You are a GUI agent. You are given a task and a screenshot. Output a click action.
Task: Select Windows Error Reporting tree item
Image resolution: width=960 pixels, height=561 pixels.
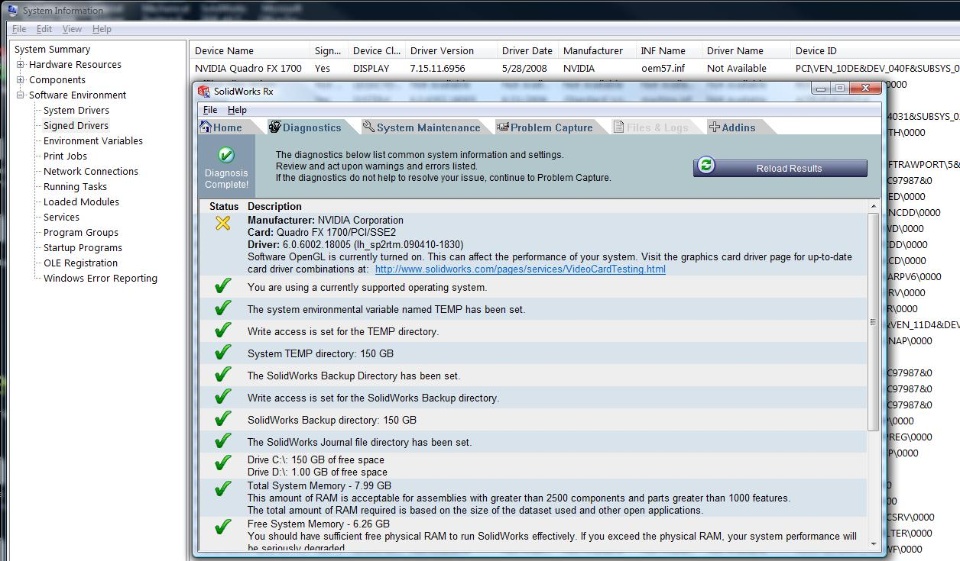[x=100, y=279]
